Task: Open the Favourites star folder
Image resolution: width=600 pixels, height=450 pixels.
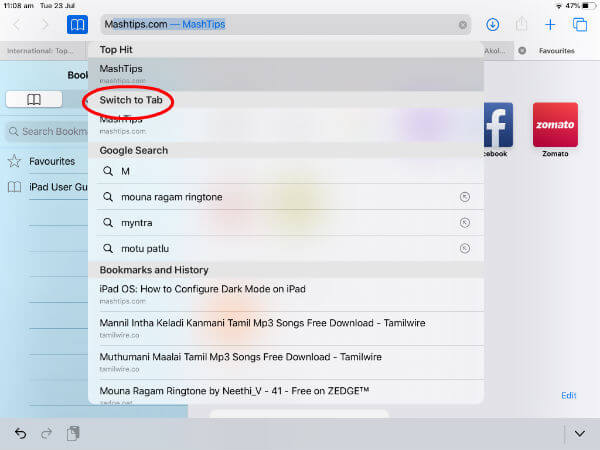Action: 44,161
